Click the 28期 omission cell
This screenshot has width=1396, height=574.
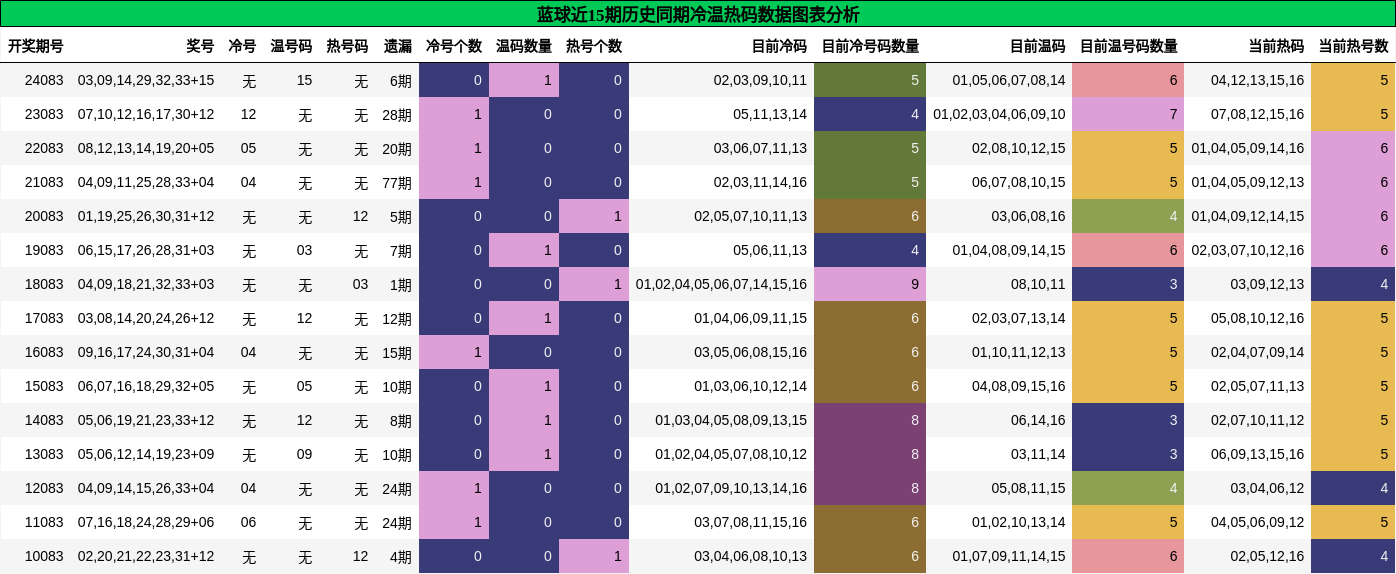397,114
